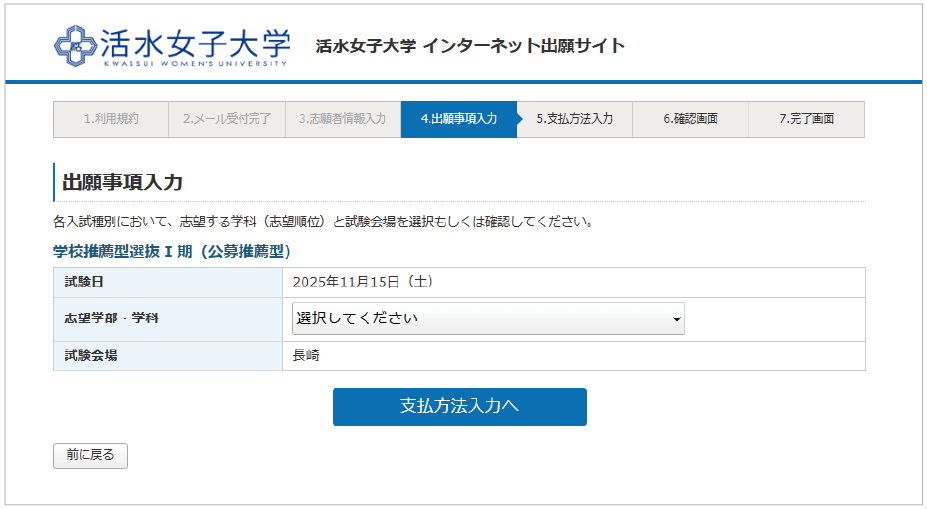Viewport: 927px width, 509px height.
Task: Go to step 1.利用規約
Action: point(111,119)
